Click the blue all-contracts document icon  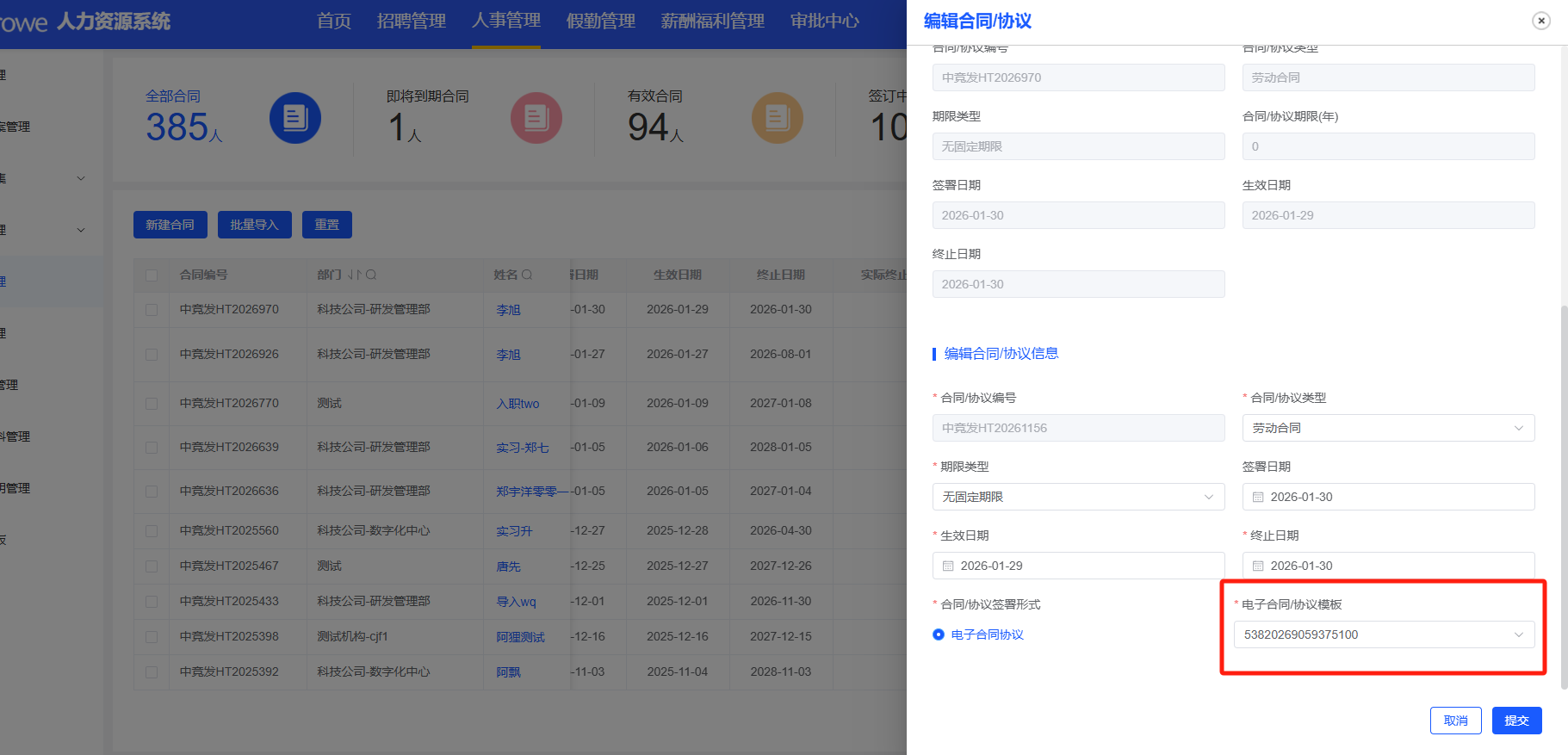(x=295, y=118)
